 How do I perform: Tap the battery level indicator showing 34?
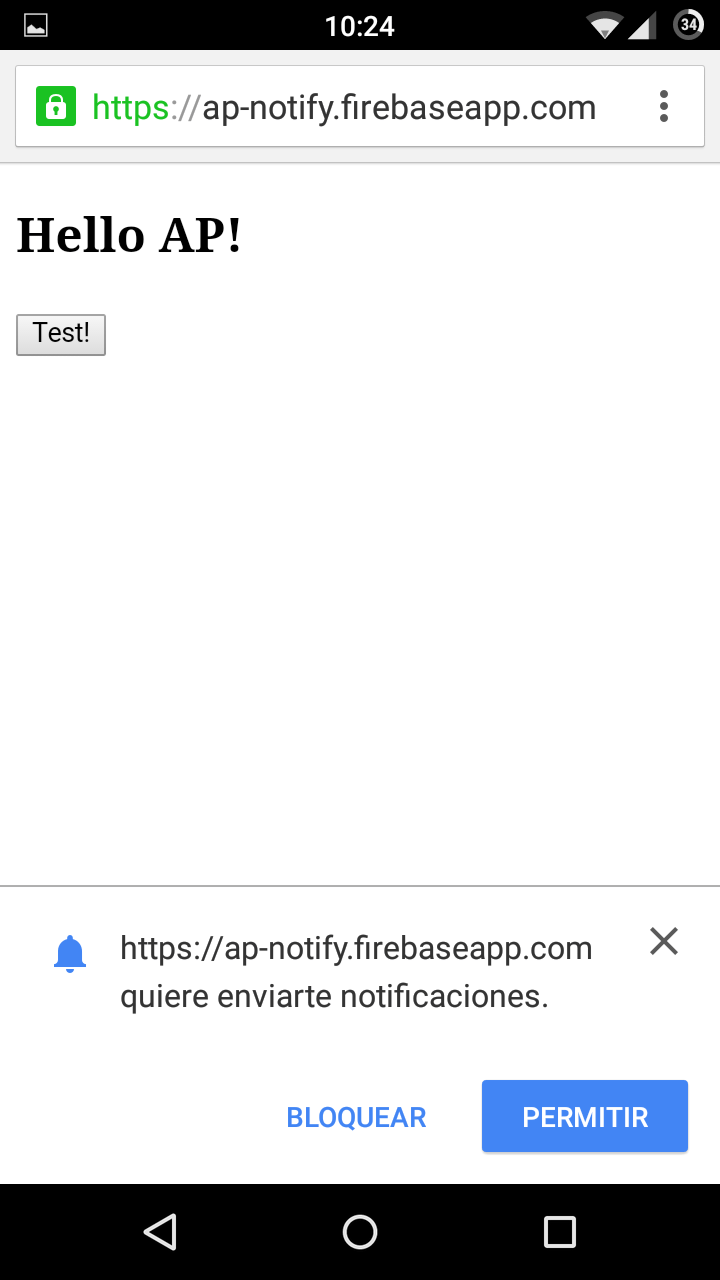(689, 25)
